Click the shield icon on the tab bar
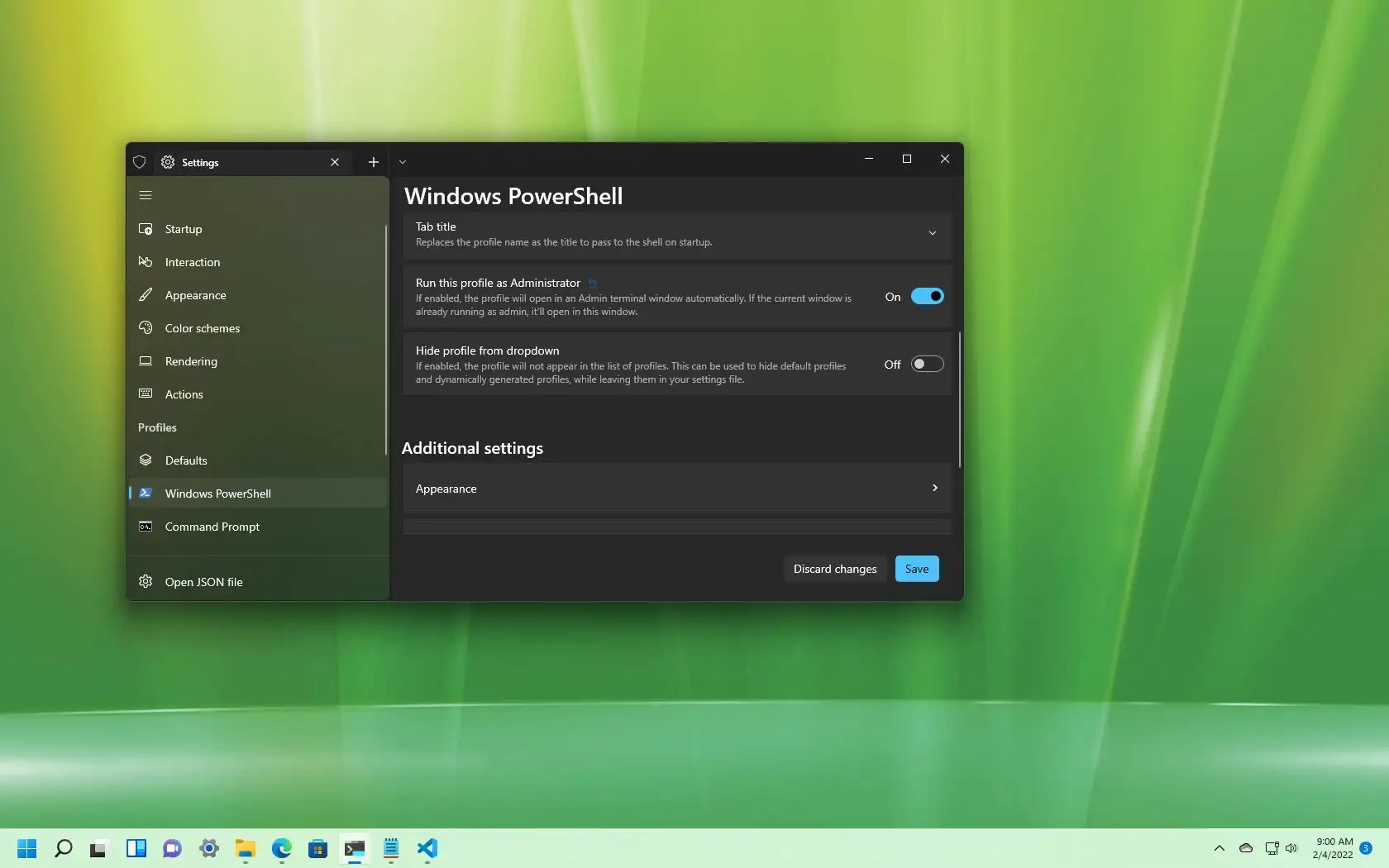Image resolution: width=1389 pixels, height=868 pixels. pos(139,162)
